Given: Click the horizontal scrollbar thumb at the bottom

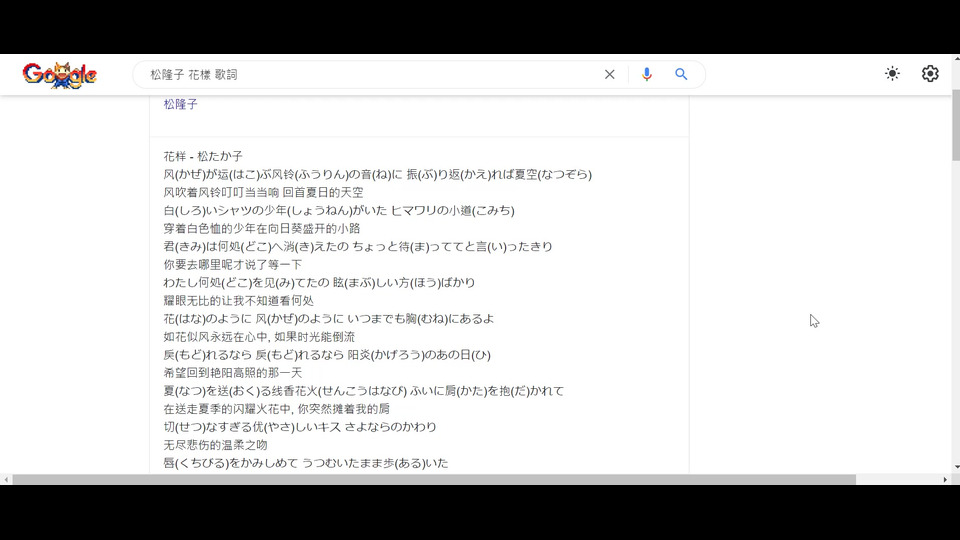Looking at the screenshot, I should coord(433,479).
